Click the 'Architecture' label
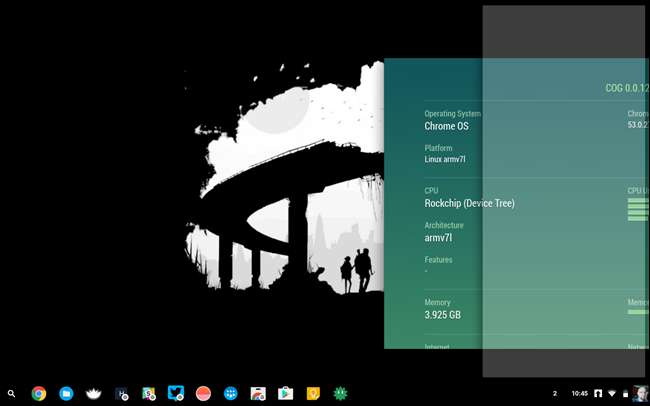The width and height of the screenshot is (650, 406). click(444, 225)
